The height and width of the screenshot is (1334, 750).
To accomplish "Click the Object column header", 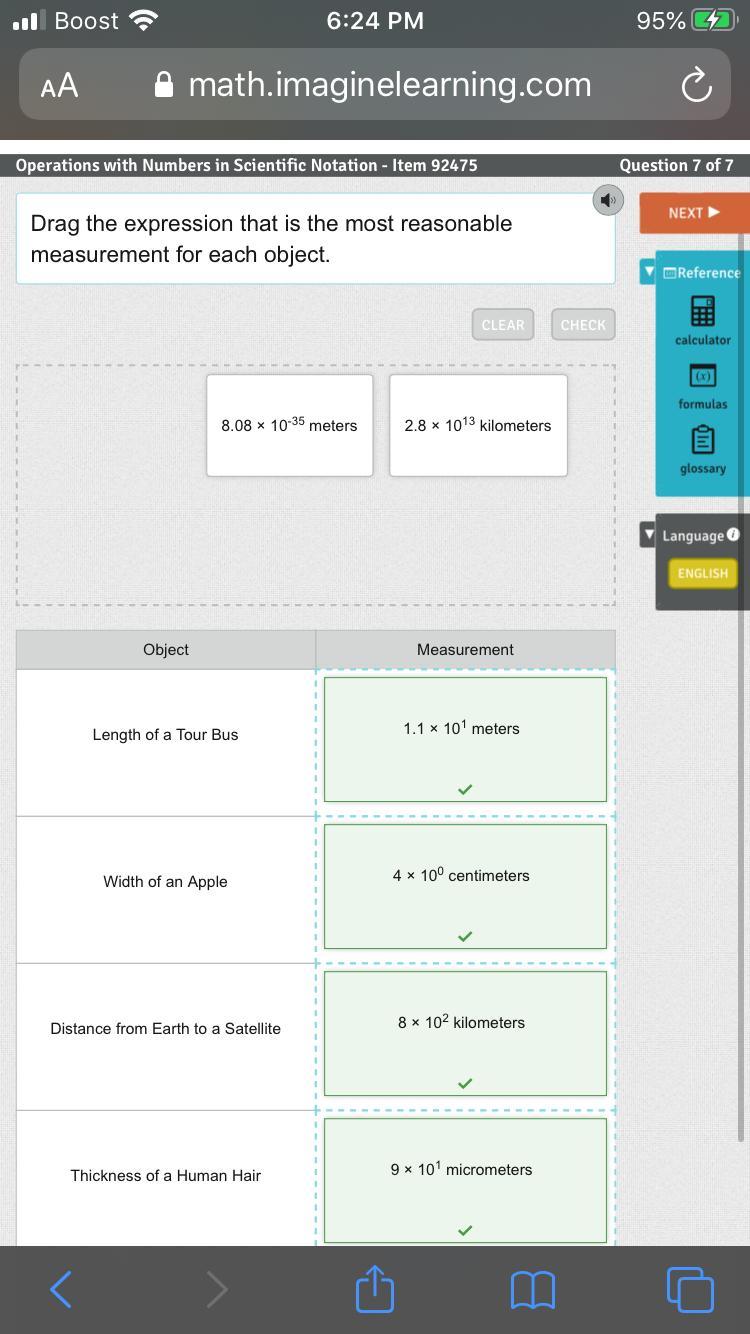I will click(166, 650).
